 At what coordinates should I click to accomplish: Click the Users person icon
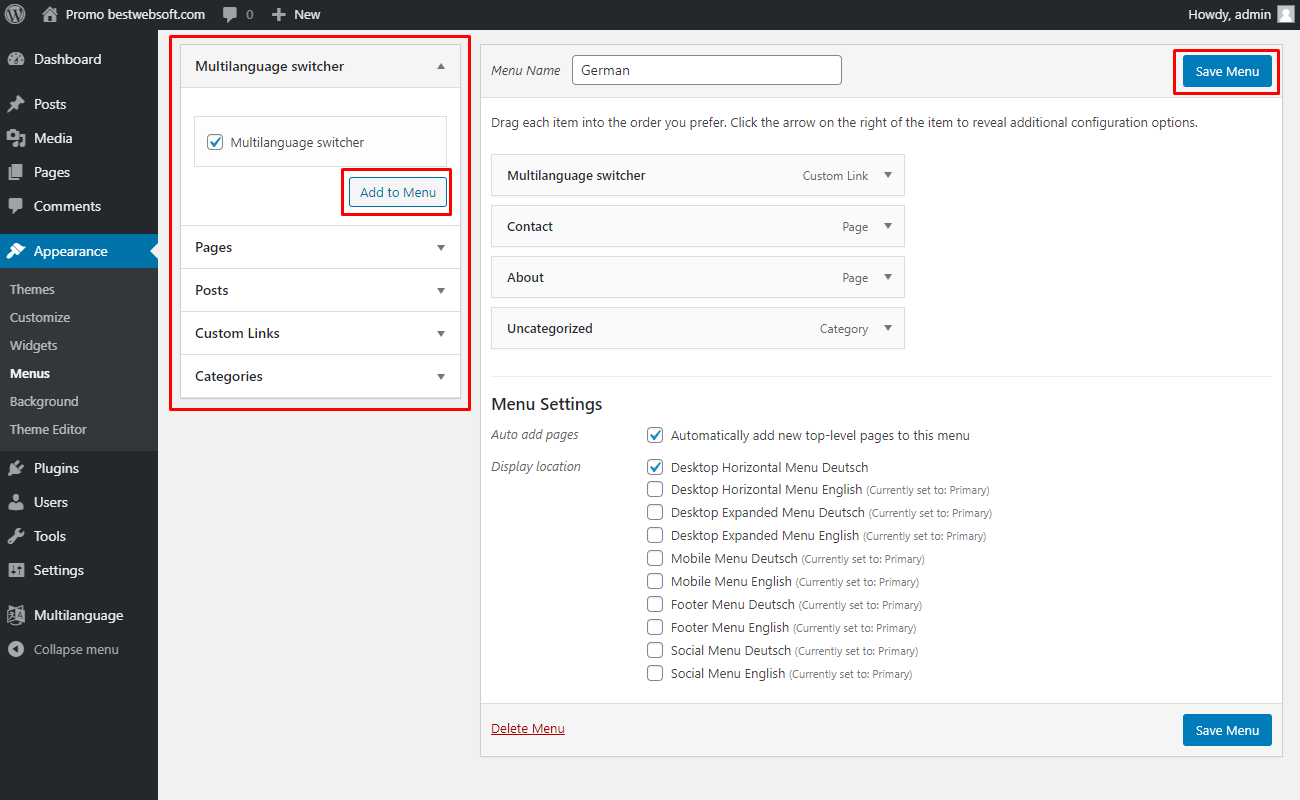click(x=16, y=502)
